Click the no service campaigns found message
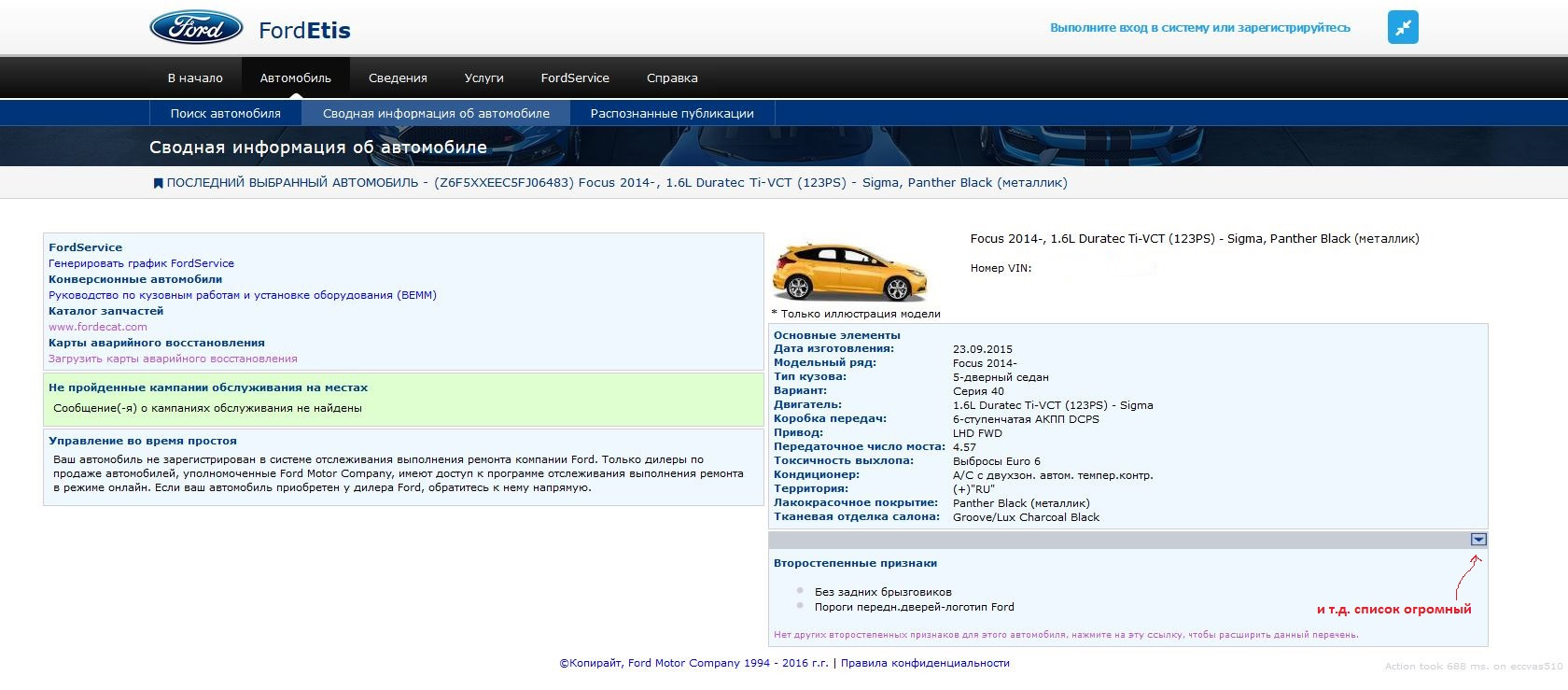This screenshot has width=1568, height=690. 207,408
